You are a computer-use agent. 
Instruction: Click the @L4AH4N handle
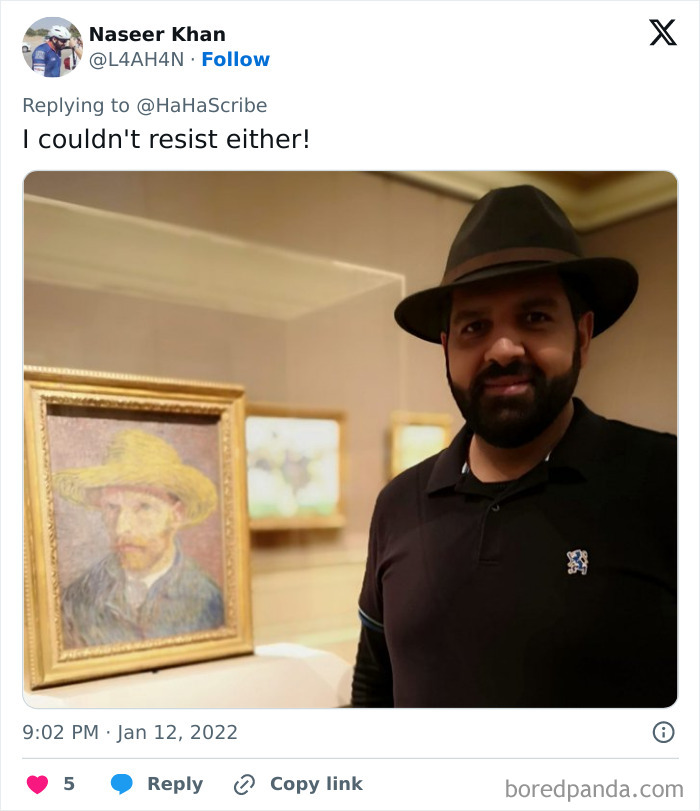tap(135, 58)
